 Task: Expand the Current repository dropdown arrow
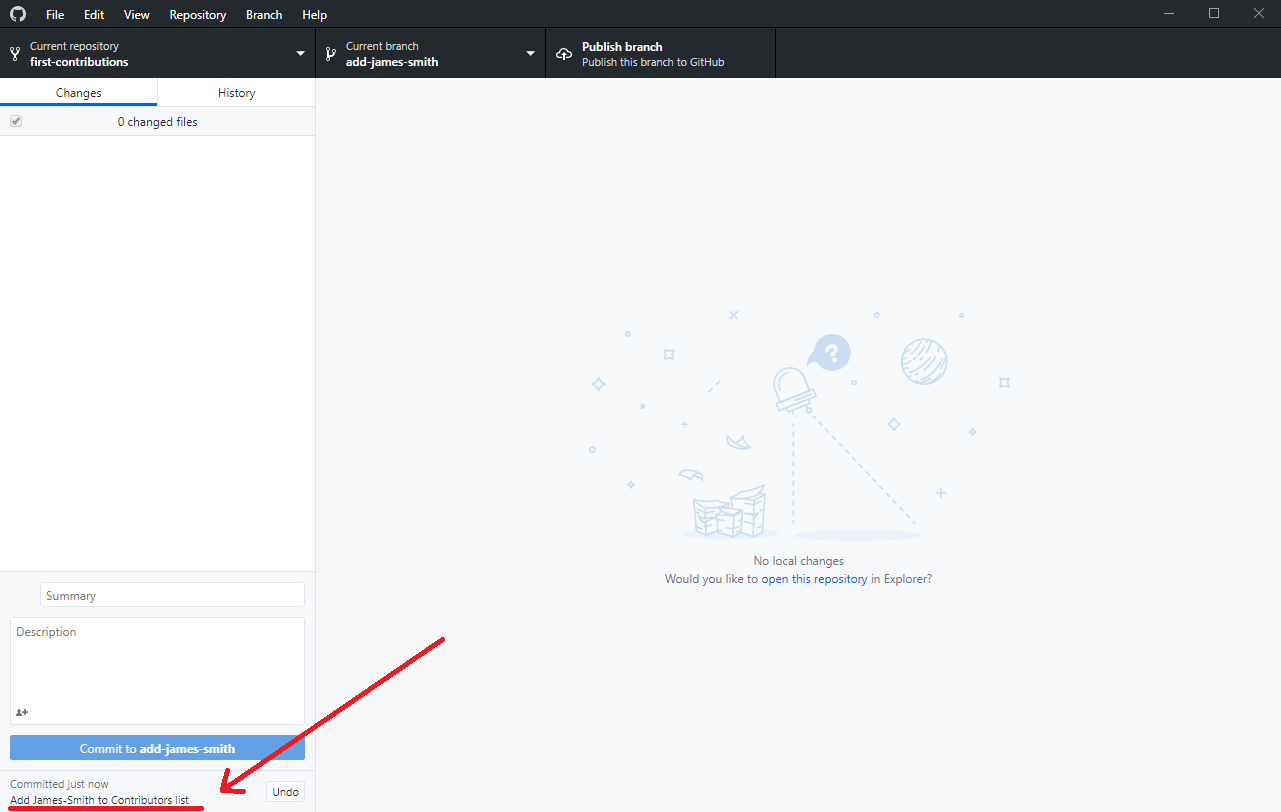pos(301,54)
